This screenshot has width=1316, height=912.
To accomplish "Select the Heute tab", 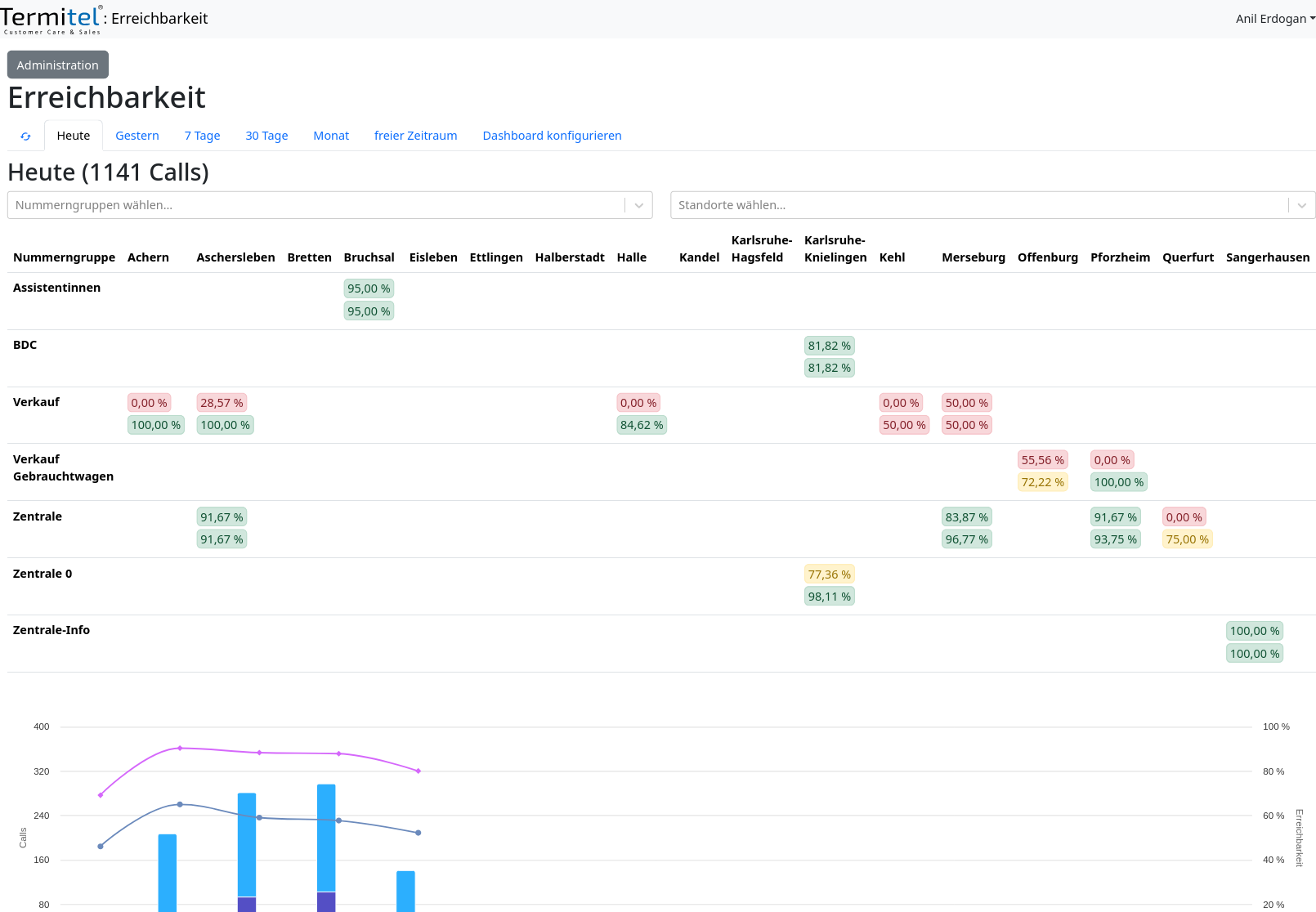I will [74, 136].
